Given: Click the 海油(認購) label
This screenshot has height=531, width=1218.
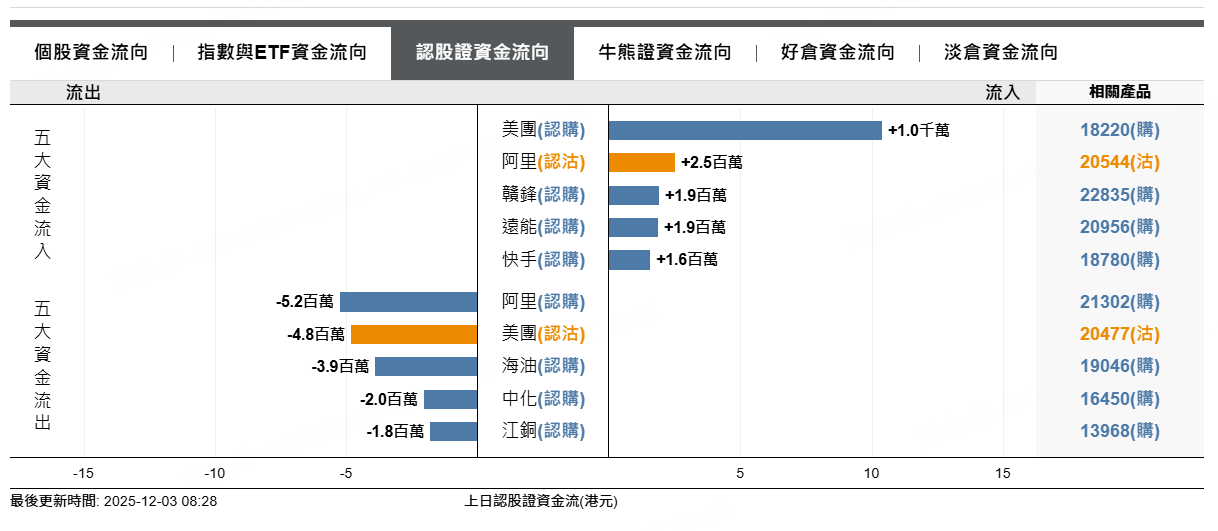Looking at the screenshot, I should 543,366.
